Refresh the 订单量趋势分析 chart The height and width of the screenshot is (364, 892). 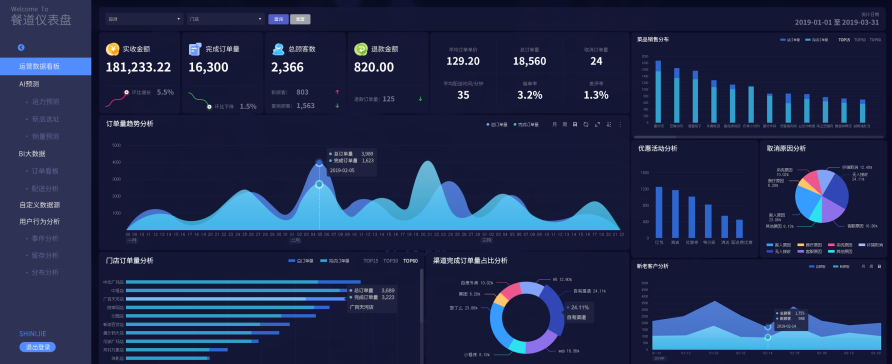pyautogui.click(x=586, y=124)
